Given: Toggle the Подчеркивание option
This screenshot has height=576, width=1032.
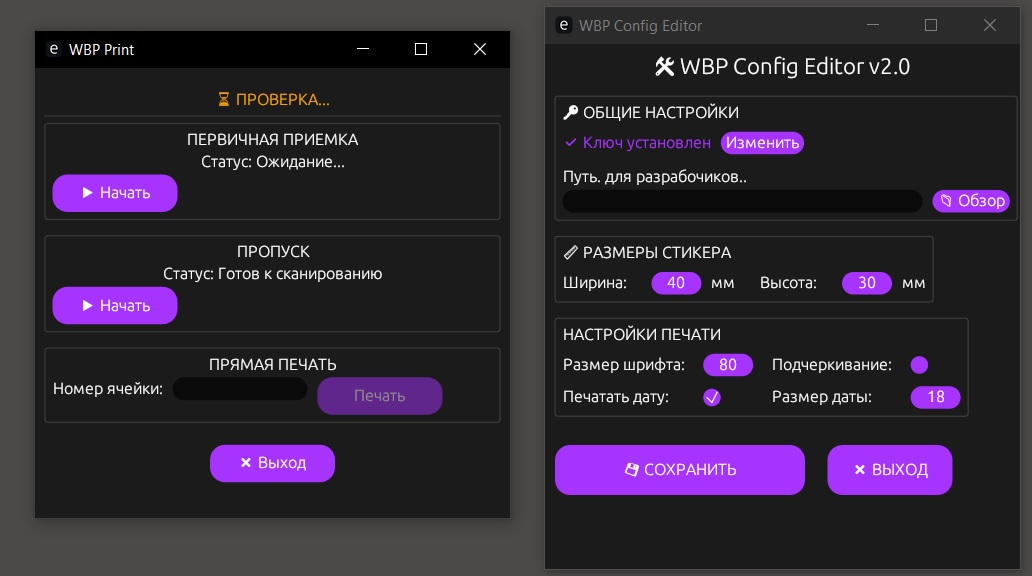Looking at the screenshot, I should point(920,365).
